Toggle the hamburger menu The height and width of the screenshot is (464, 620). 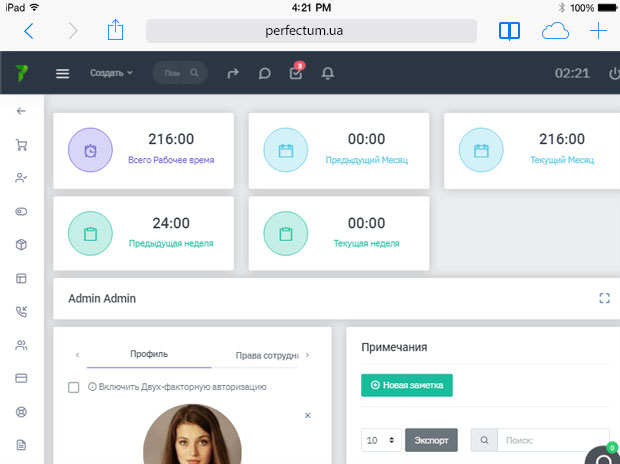(x=62, y=73)
